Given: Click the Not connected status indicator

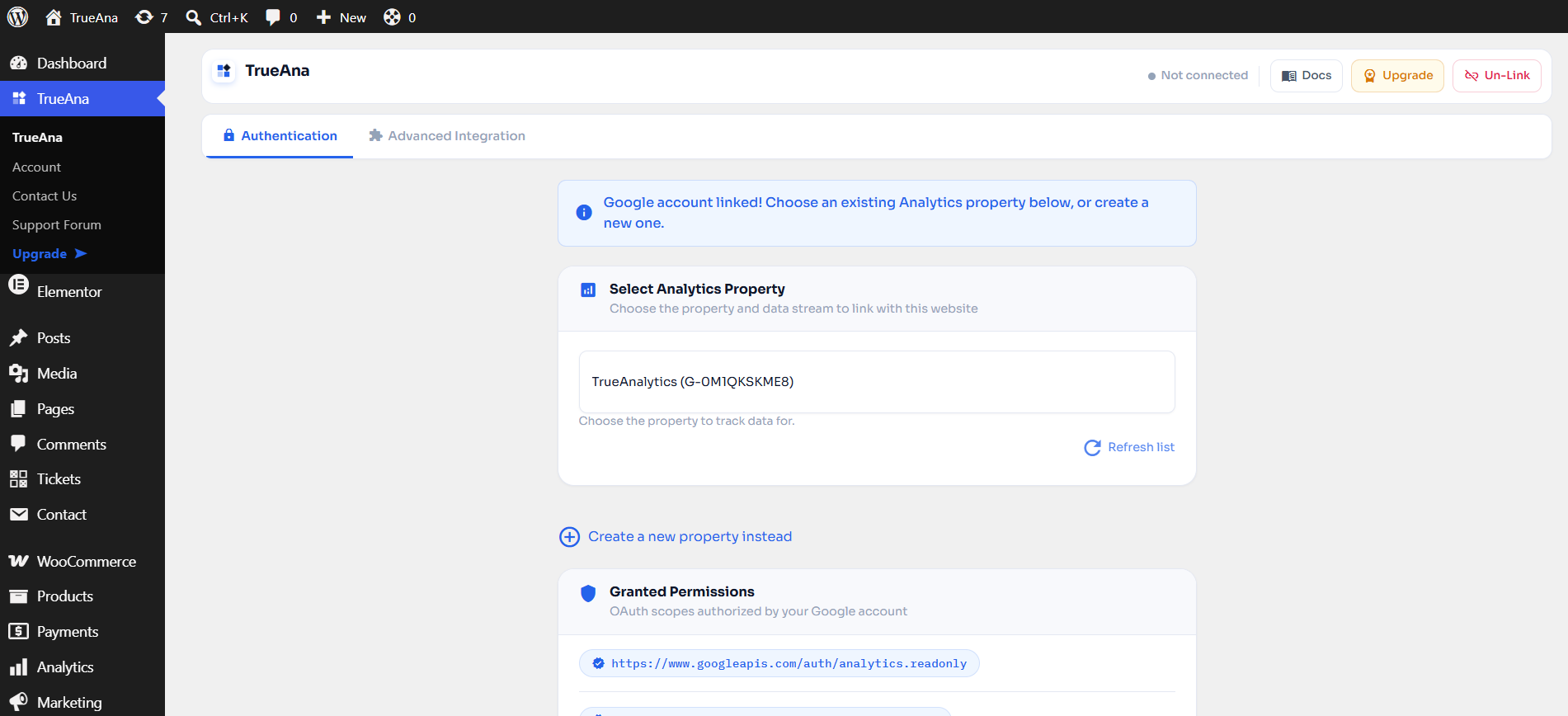Looking at the screenshot, I should pyautogui.click(x=1198, y=76).
